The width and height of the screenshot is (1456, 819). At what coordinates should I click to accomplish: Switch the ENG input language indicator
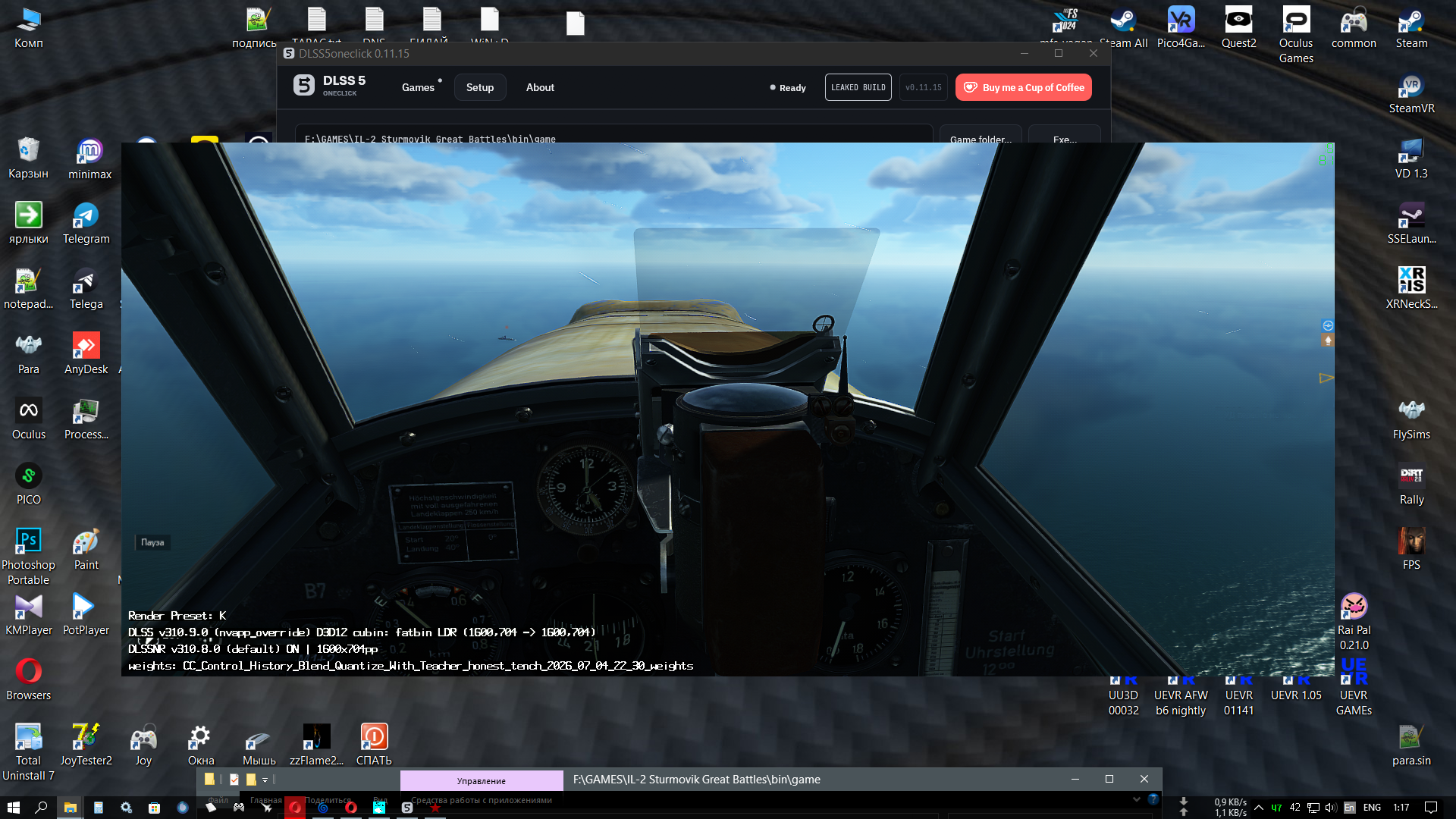point(1372,808)
